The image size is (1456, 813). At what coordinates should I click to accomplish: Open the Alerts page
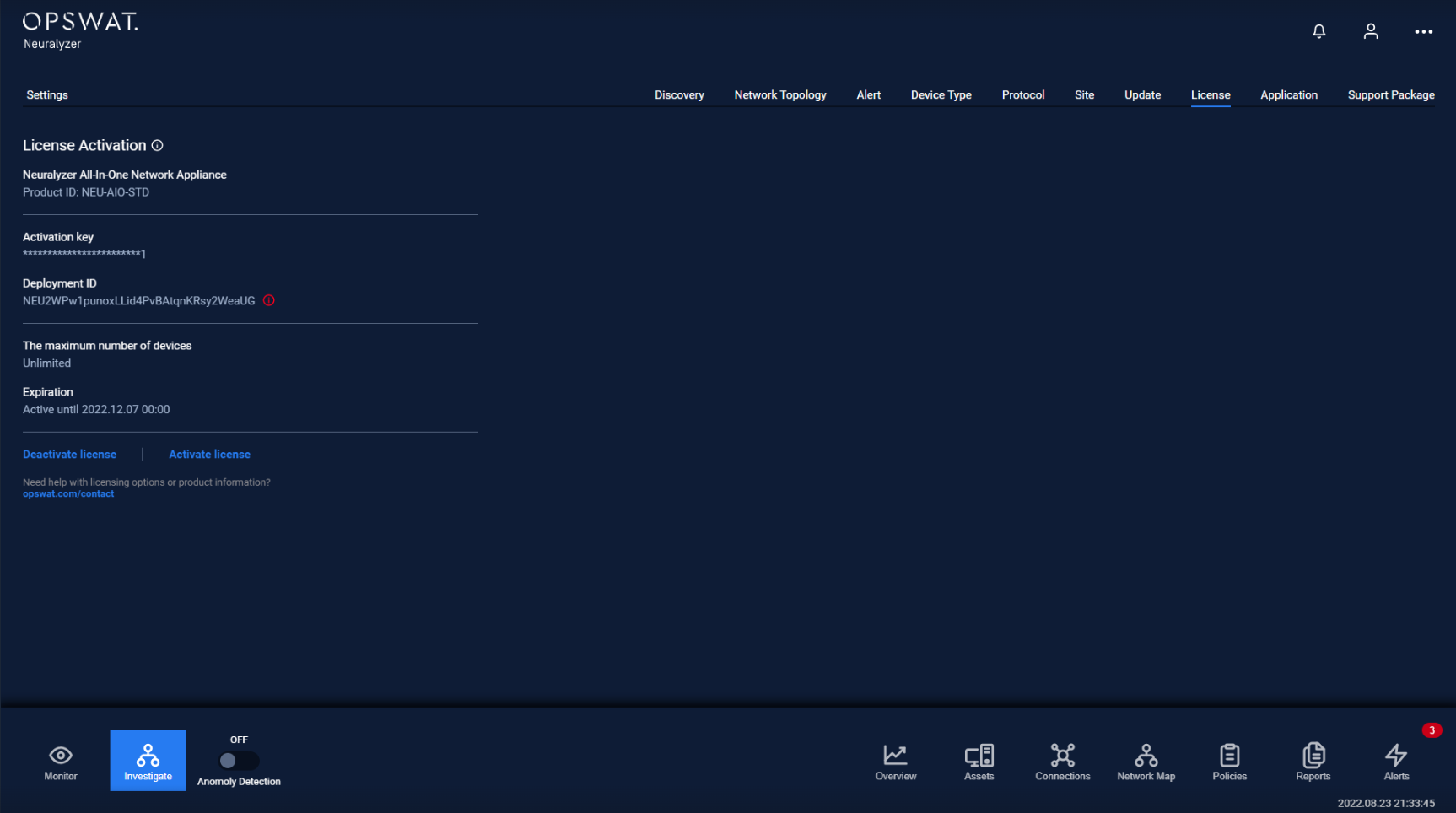[x=1396, y=762]
